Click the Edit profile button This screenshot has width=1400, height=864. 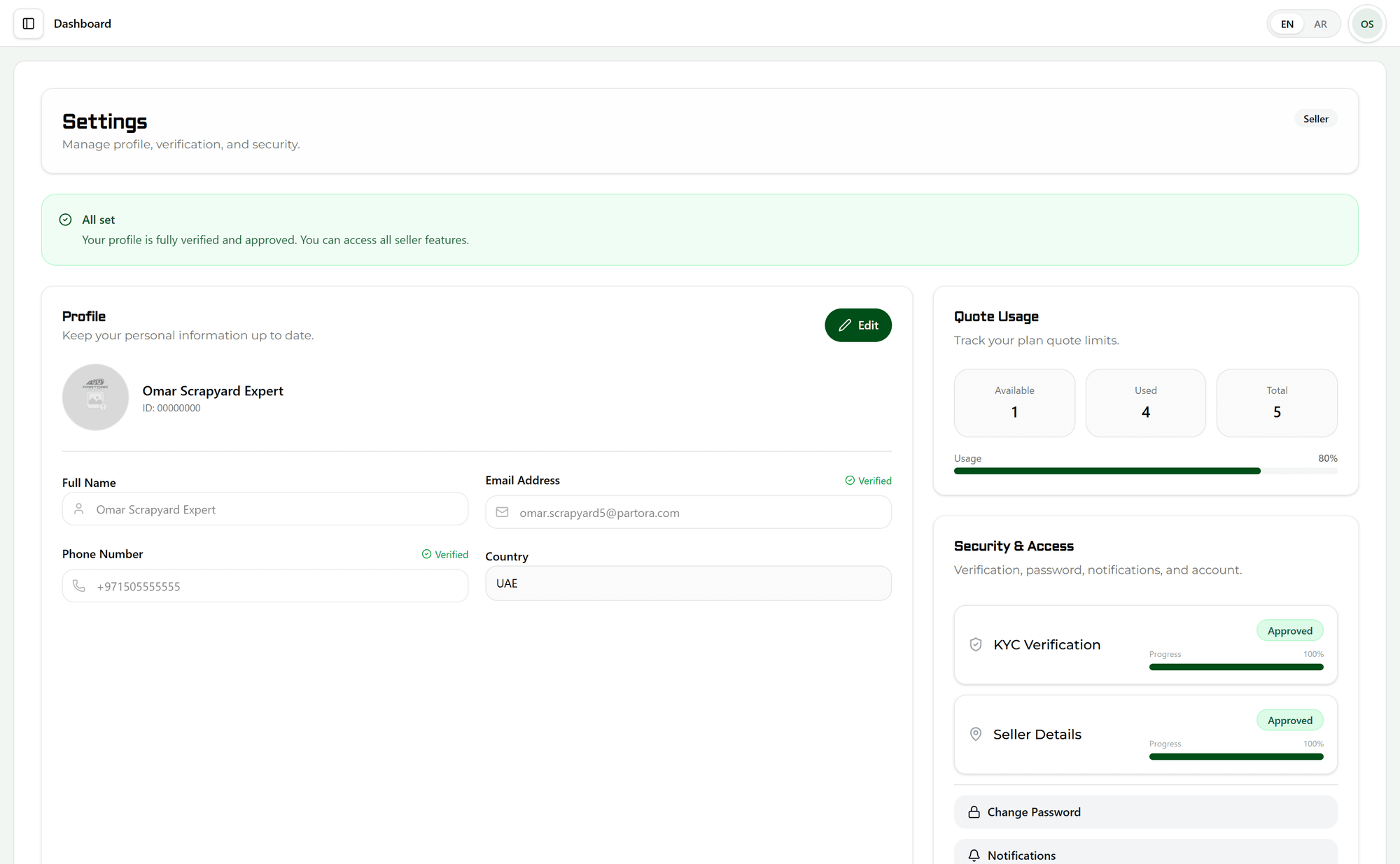tap(857, 325)
